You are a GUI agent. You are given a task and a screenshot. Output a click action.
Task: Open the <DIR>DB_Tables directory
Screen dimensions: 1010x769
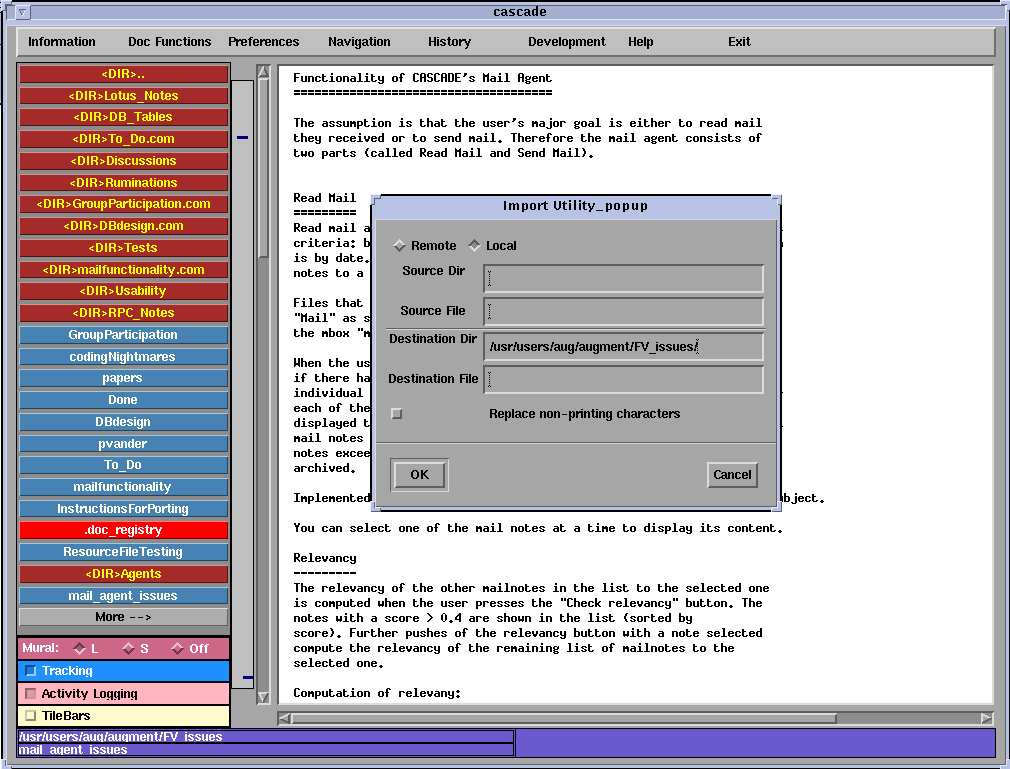pyautogui.click(x=123, y=117)
